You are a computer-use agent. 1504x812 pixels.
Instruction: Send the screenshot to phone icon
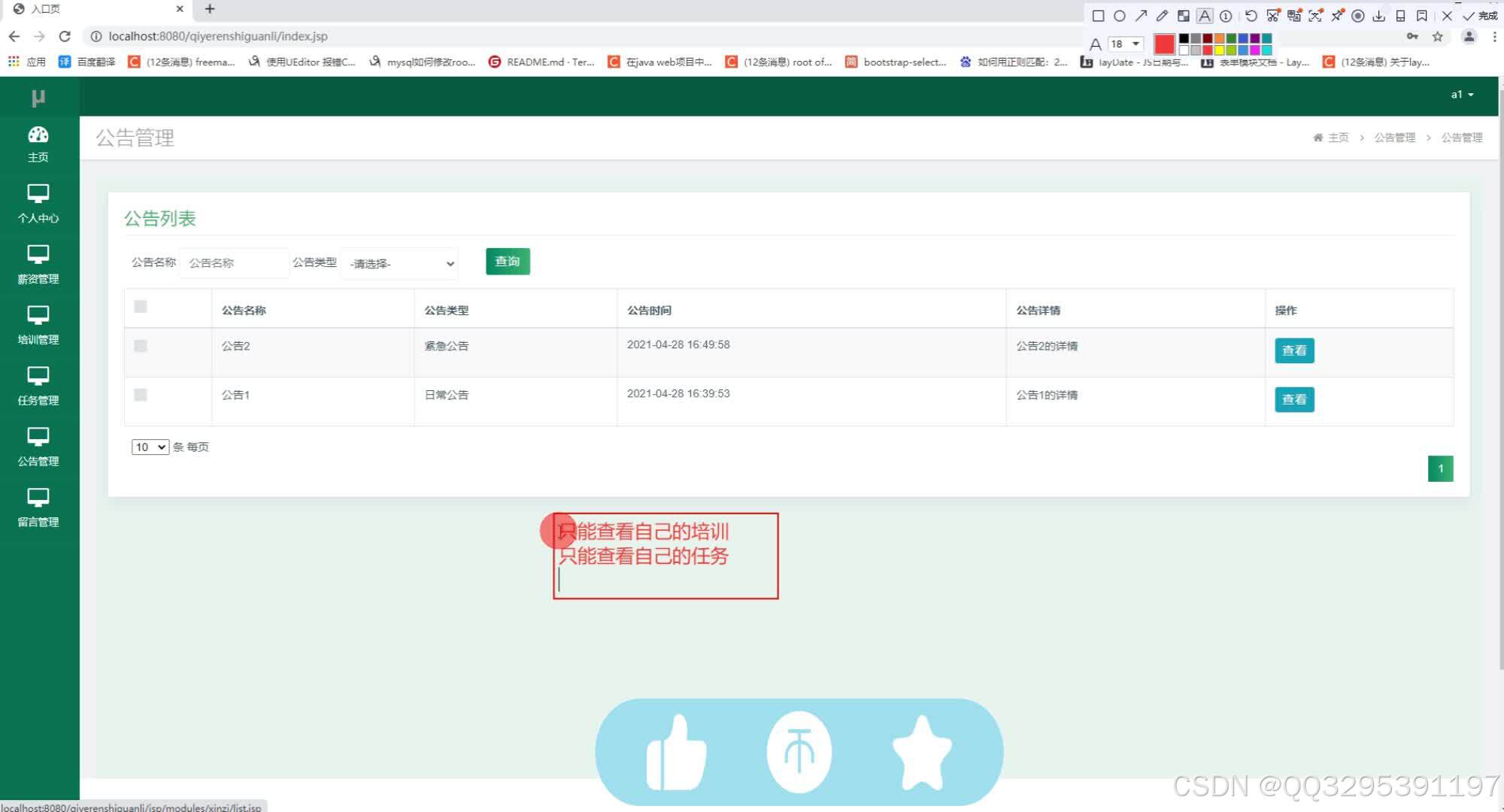pos(1400,16)
